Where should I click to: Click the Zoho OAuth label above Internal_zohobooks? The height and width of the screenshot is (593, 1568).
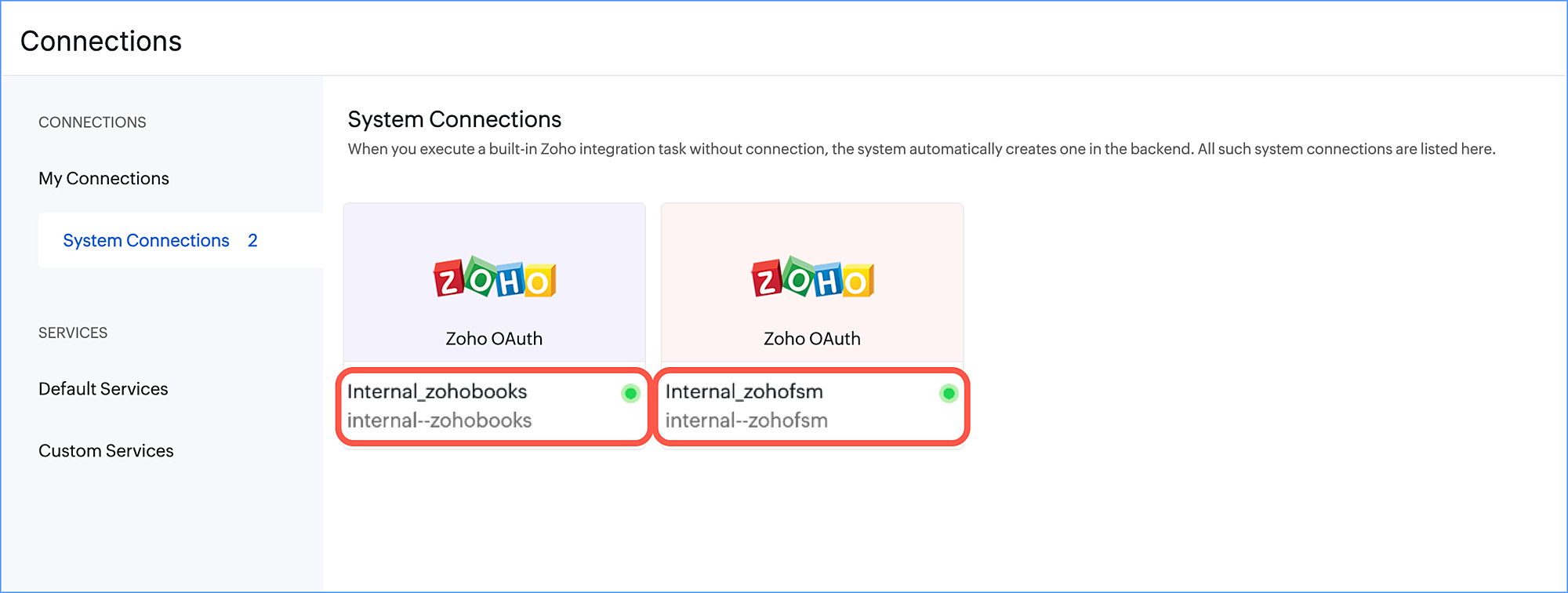pyautogui.click(x=494, y=339)
